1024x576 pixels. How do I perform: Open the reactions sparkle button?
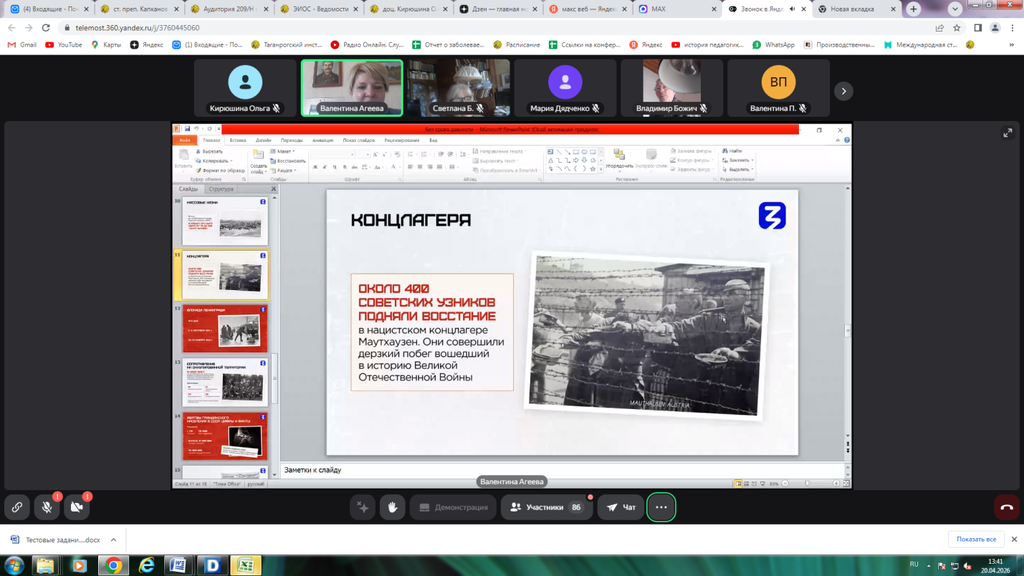[x=363, y=507]
